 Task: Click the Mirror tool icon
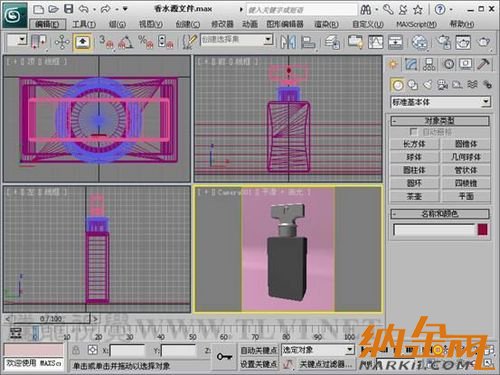tap(288, 42)
